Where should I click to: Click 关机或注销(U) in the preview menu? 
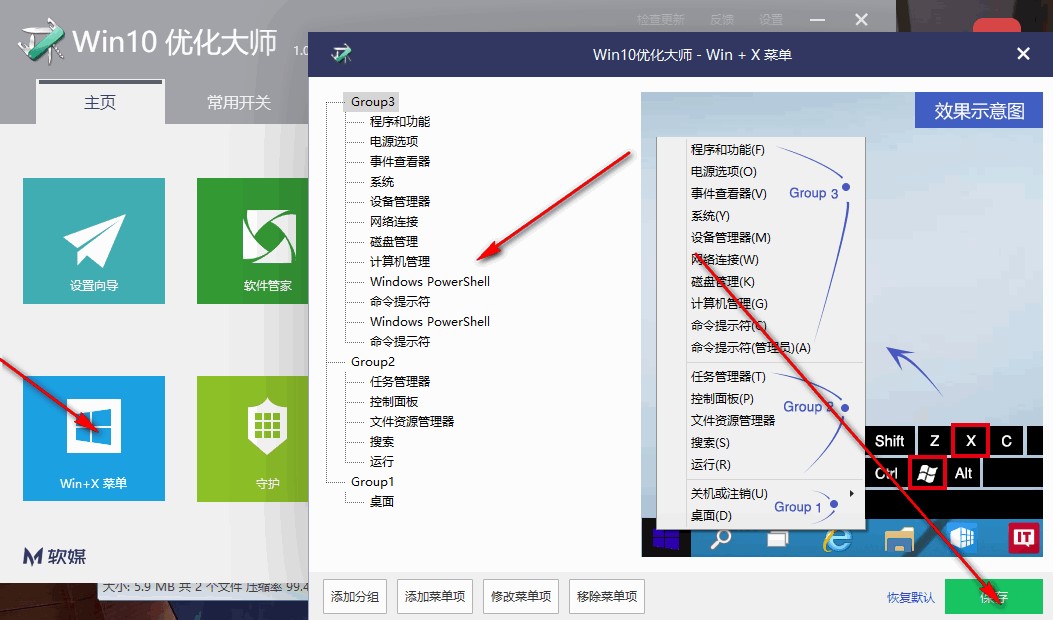[729, 494]
